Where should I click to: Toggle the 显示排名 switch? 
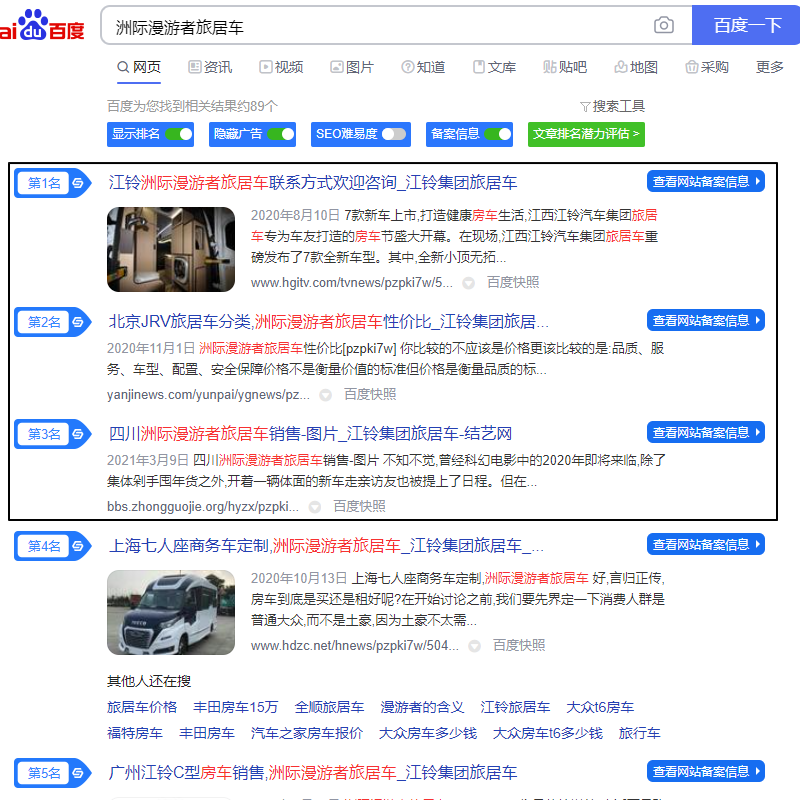coord(179,134)
